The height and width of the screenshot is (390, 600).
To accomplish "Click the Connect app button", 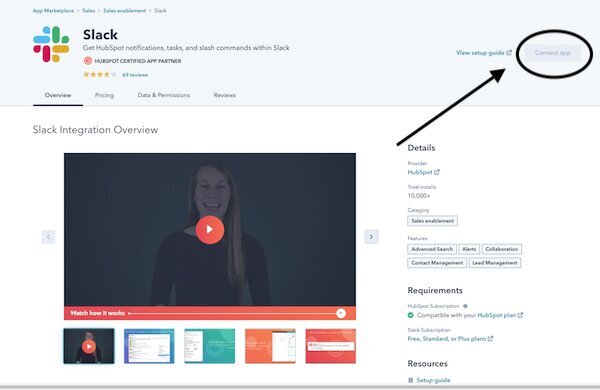I will [553, 53].
